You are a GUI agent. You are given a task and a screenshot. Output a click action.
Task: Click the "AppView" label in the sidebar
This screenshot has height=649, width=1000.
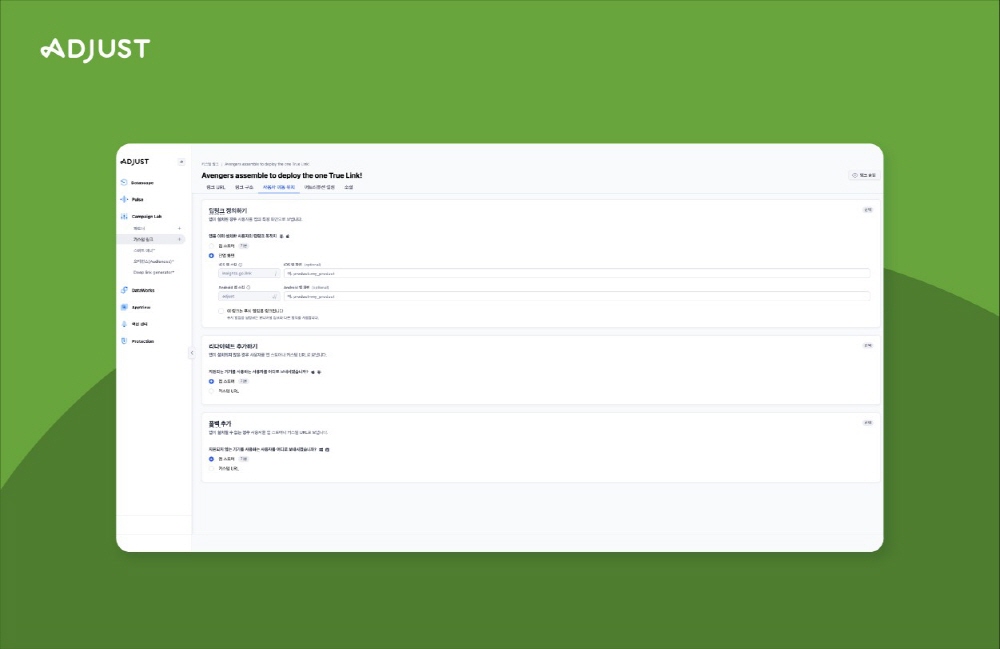(141, 307)
